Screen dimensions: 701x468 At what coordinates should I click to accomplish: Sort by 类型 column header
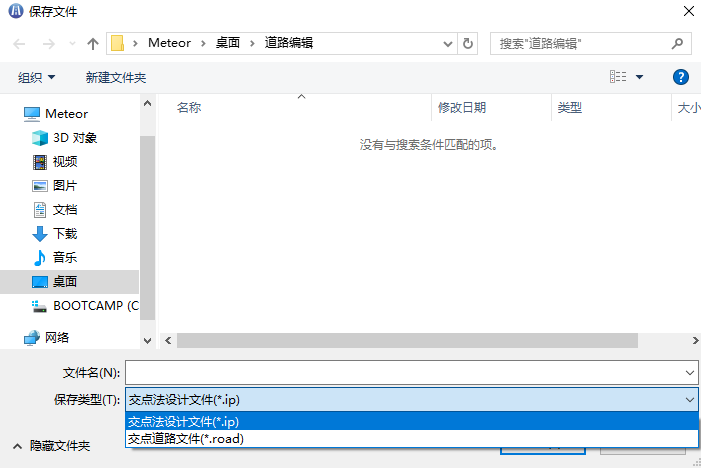(x=570, y=108)
